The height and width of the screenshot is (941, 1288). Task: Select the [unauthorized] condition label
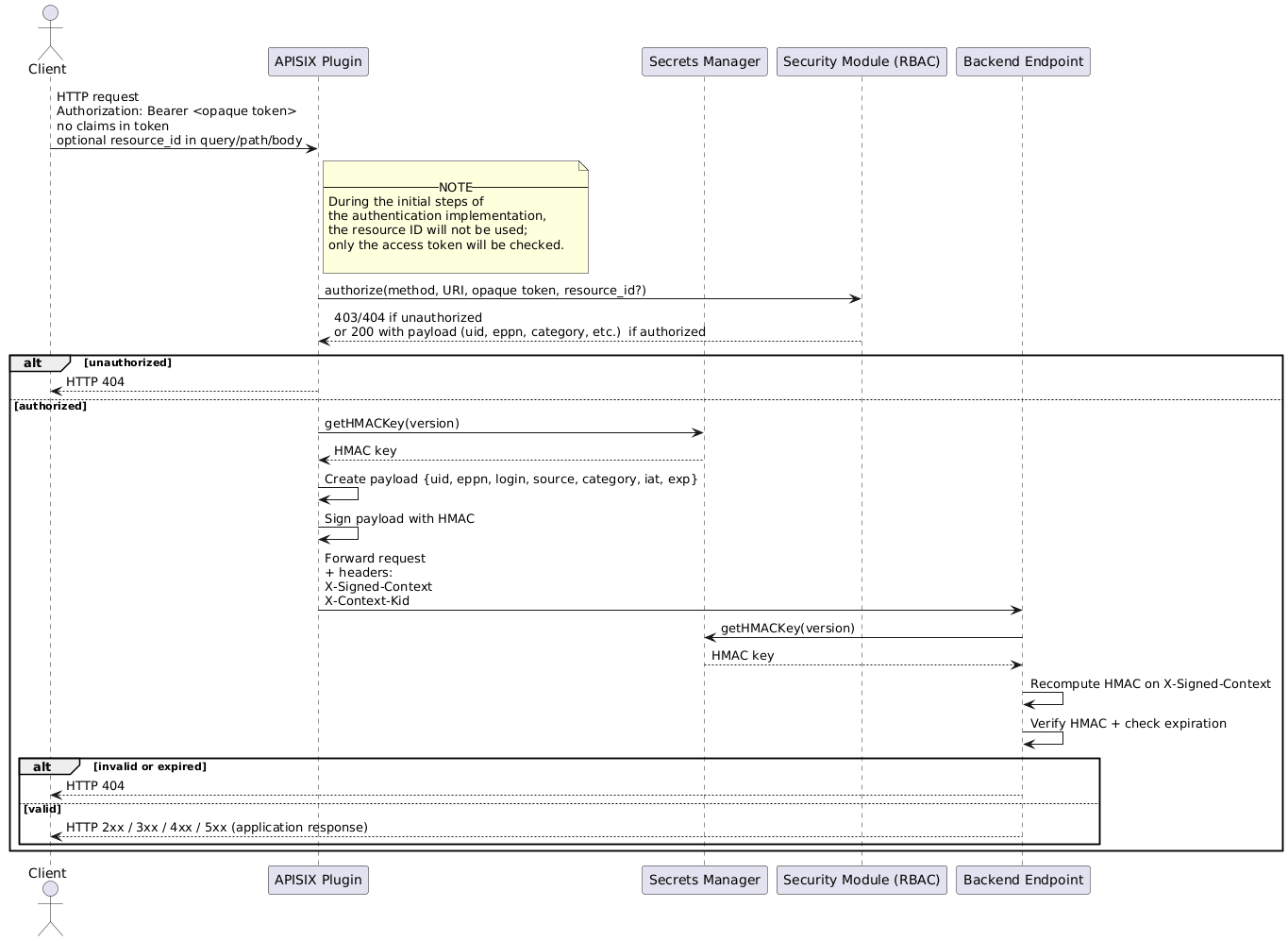tap(128, 362)
